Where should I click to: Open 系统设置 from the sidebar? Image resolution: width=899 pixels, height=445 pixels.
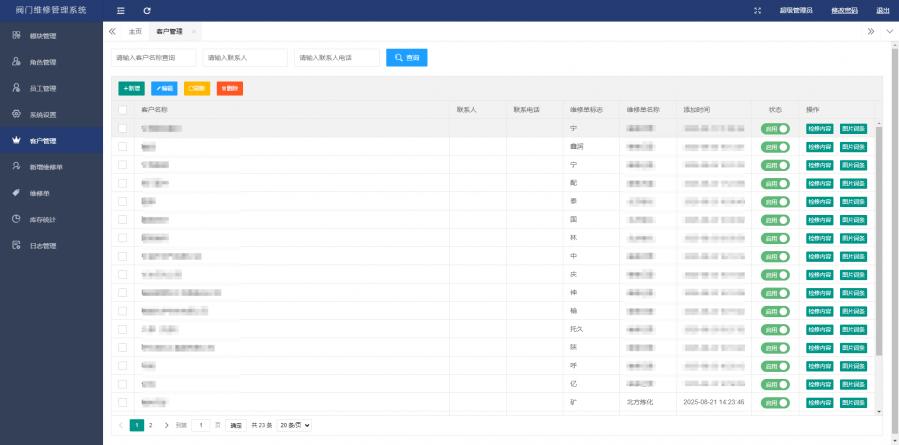[42, 114]
